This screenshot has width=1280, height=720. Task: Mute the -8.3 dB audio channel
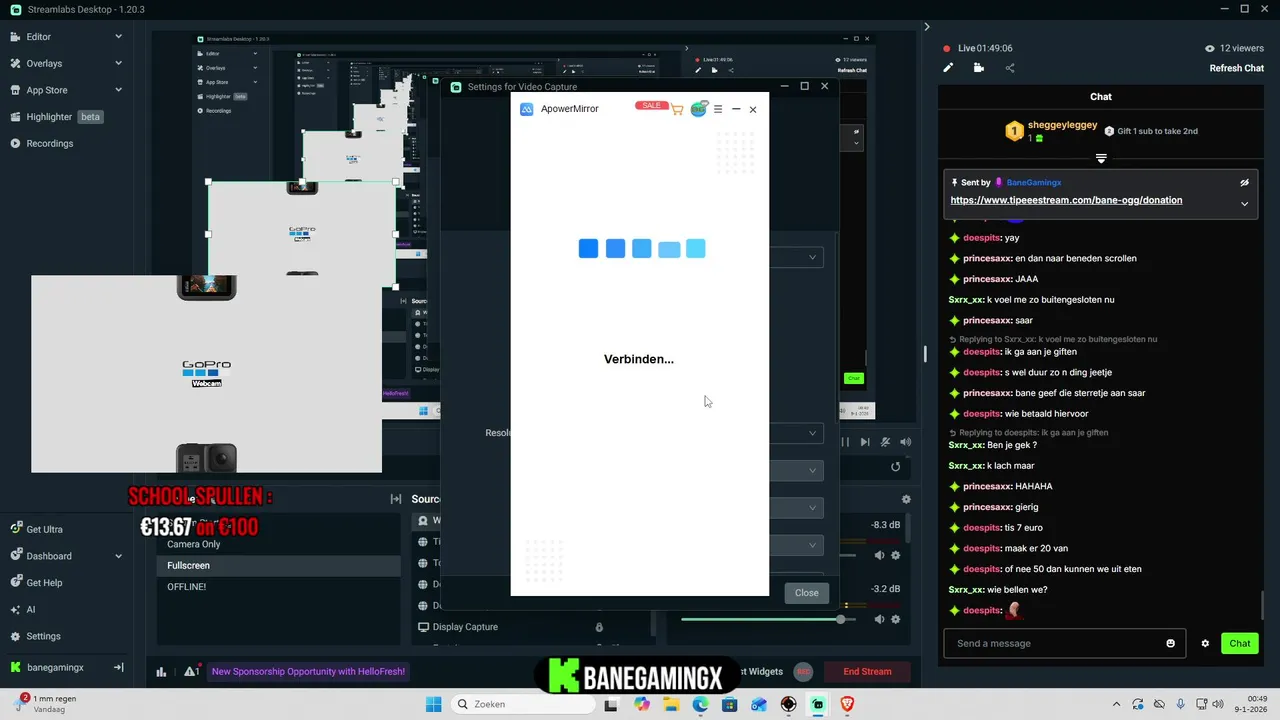click(880, 555)
